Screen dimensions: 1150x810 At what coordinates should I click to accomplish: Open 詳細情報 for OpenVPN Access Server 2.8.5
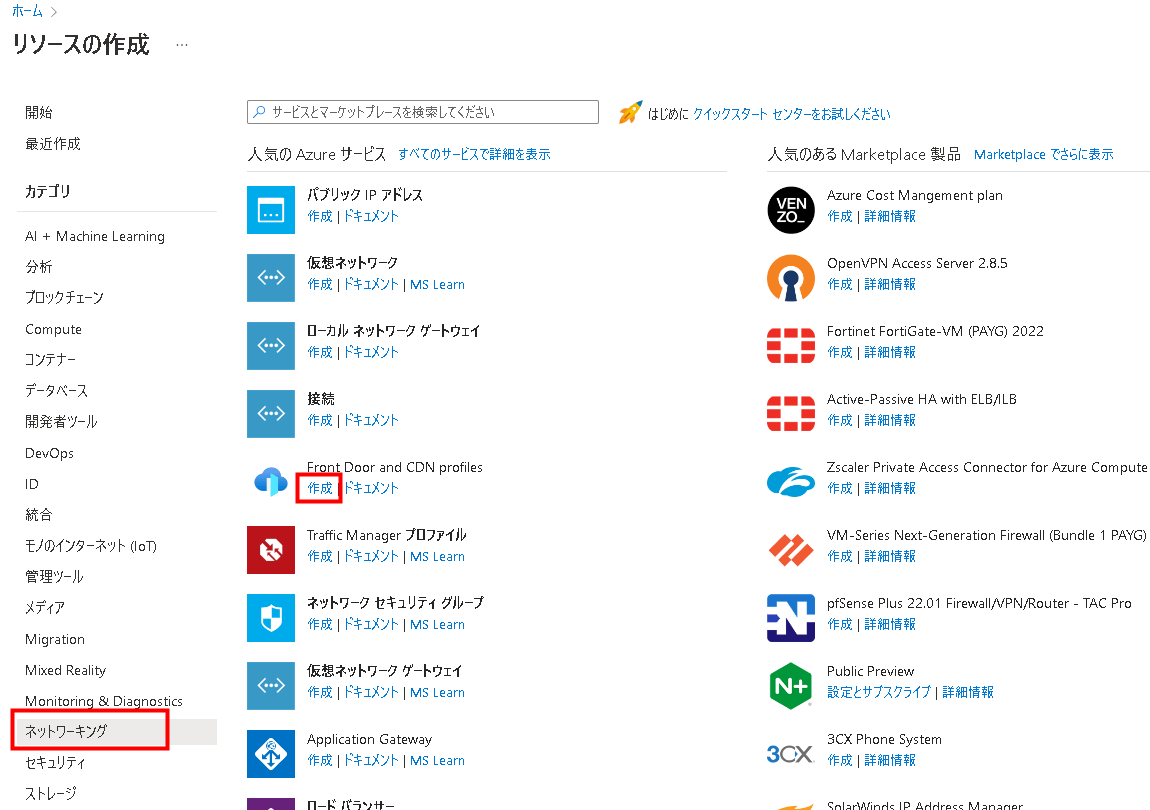click(x=890, y=284)
